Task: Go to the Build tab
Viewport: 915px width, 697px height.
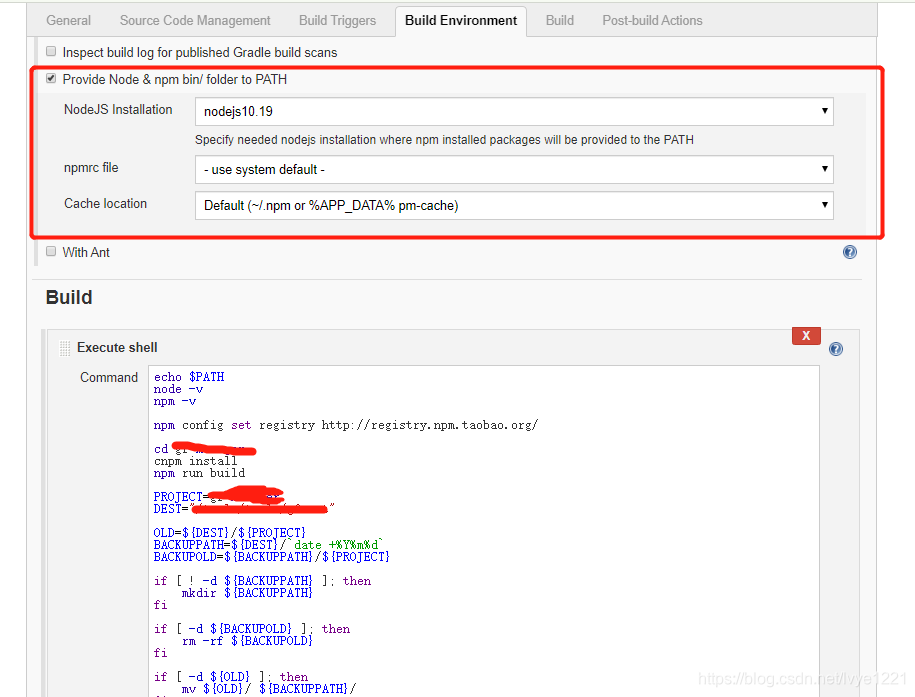Action: tap(560, 20)
